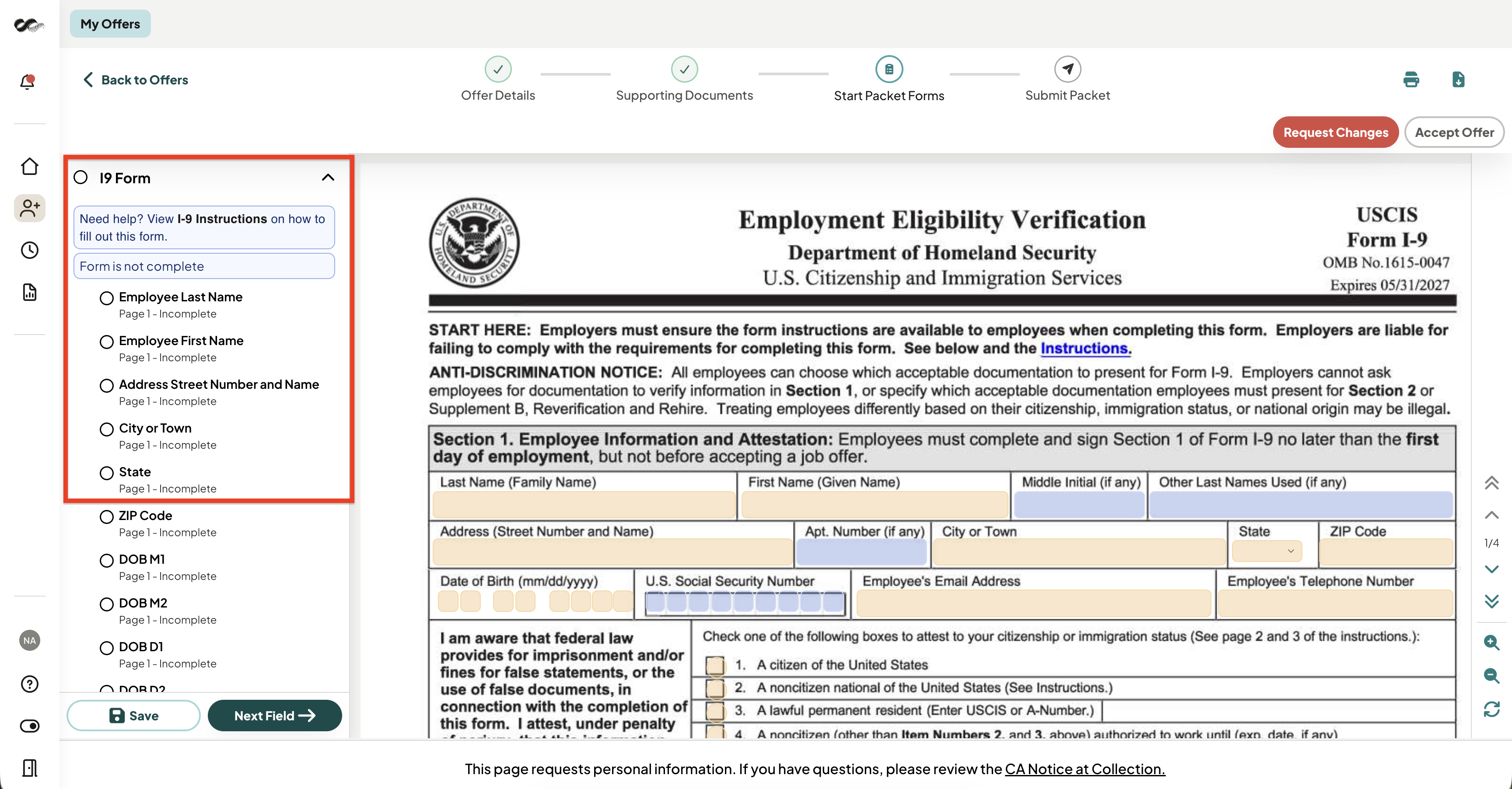Go to the home icon in sidebar
1512x789 pixels.
coord(29,167)
